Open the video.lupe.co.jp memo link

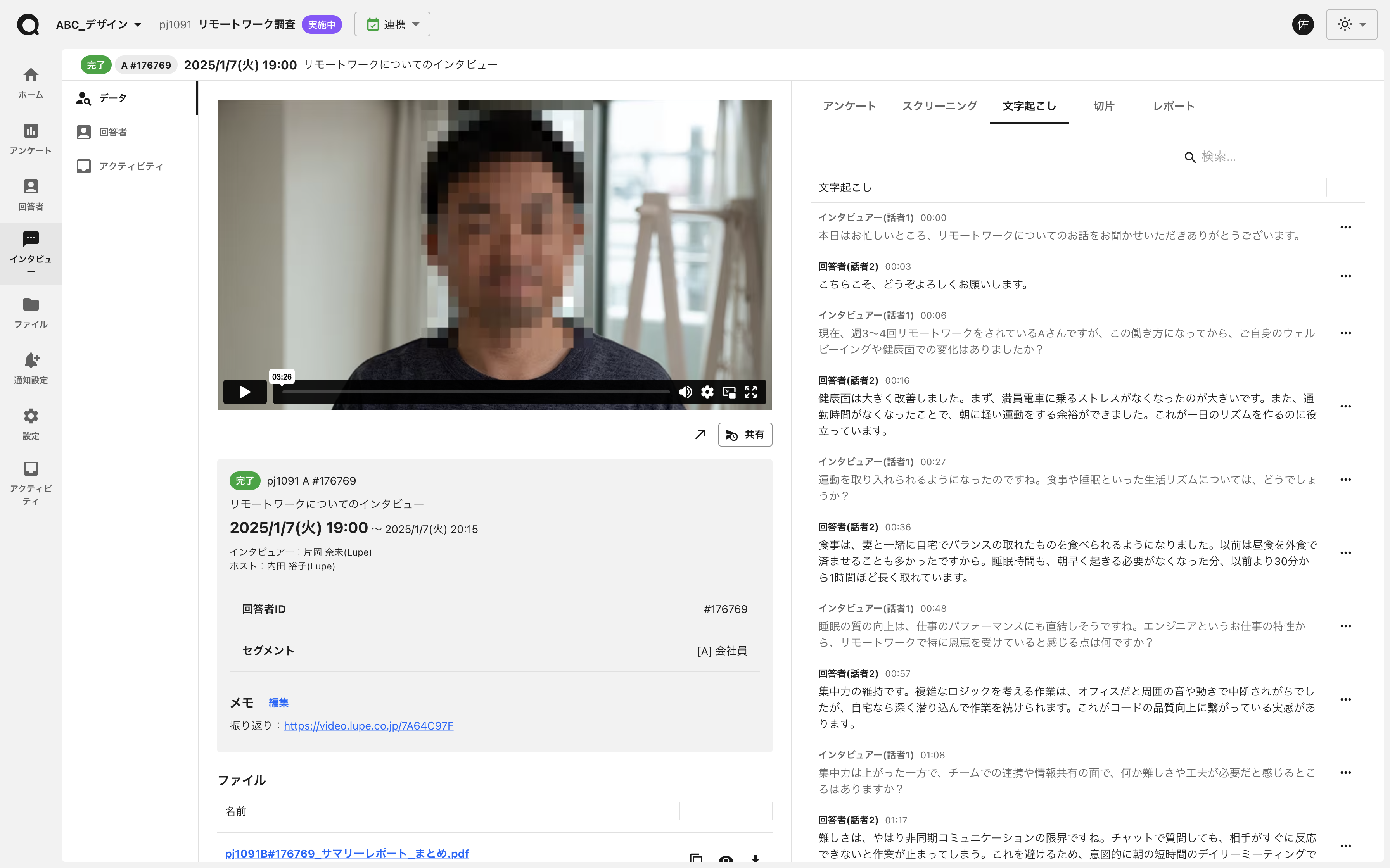pos(368,726)
